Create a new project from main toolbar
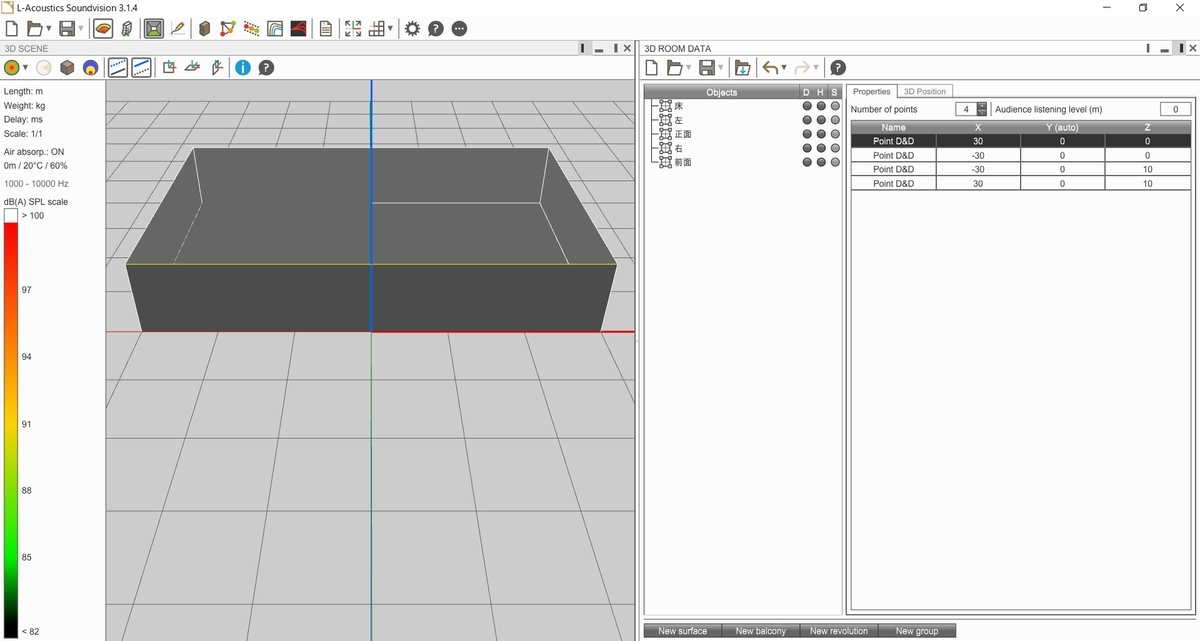This screenshot has width=1200, height=641. click(x=12, y=29)
